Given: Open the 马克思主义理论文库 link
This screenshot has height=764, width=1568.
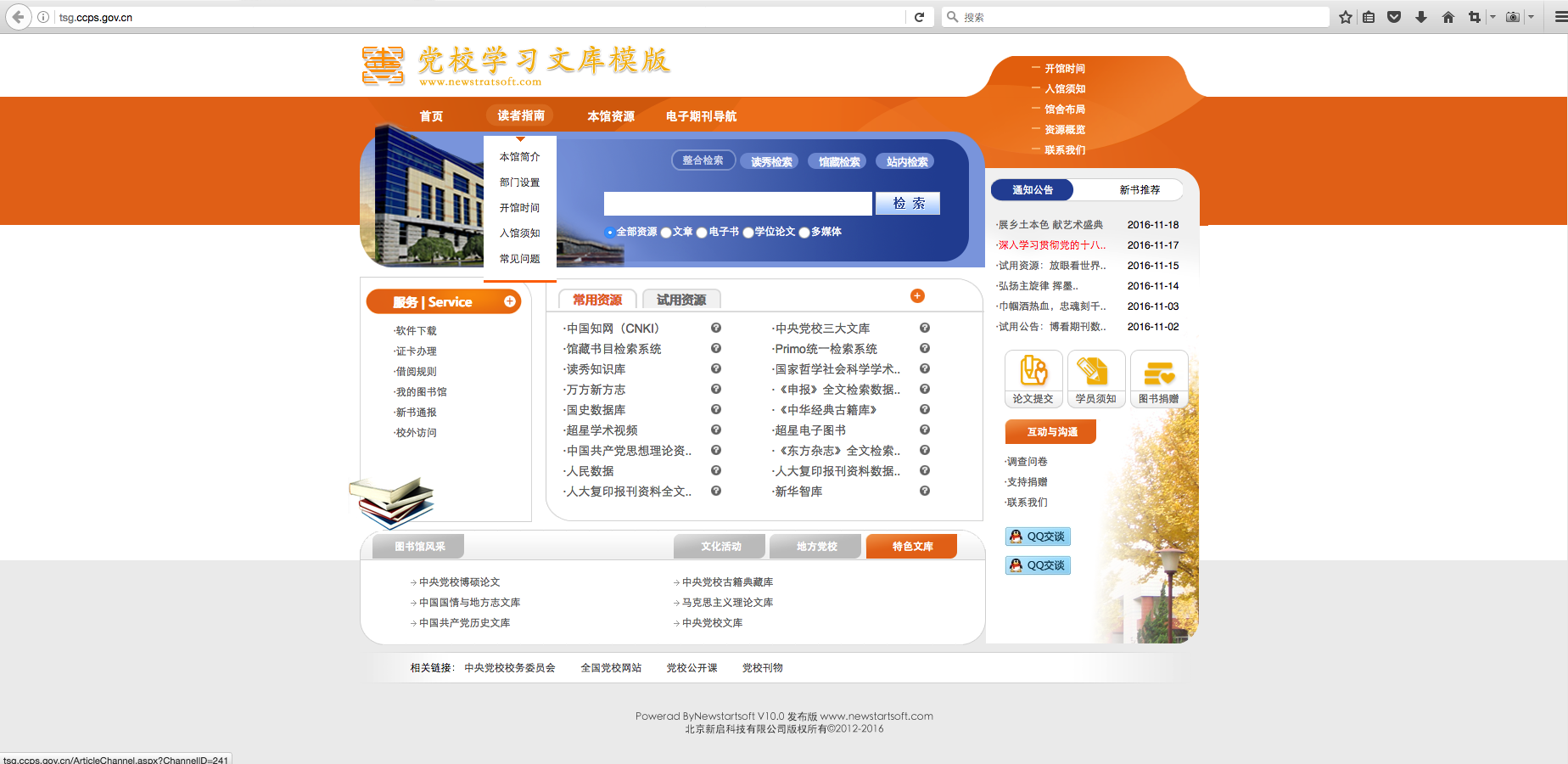Looking at the screenshot, I should pyautogui.click(x=727, y=603).
